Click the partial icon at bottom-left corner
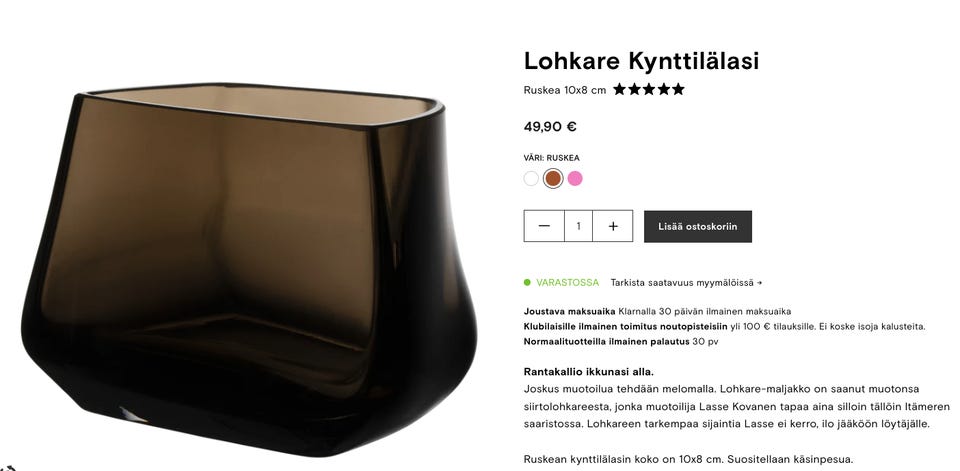960x471 pixels. pos(7,468)
